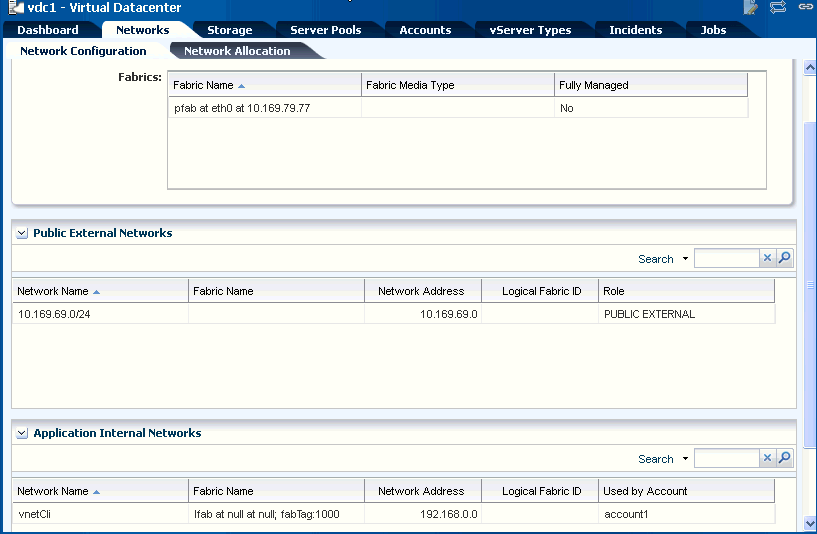Click 'lfab at null at null; fabTag:1000' cell
Viewport: 817px width, 534px height.
[x=276, y=514]
